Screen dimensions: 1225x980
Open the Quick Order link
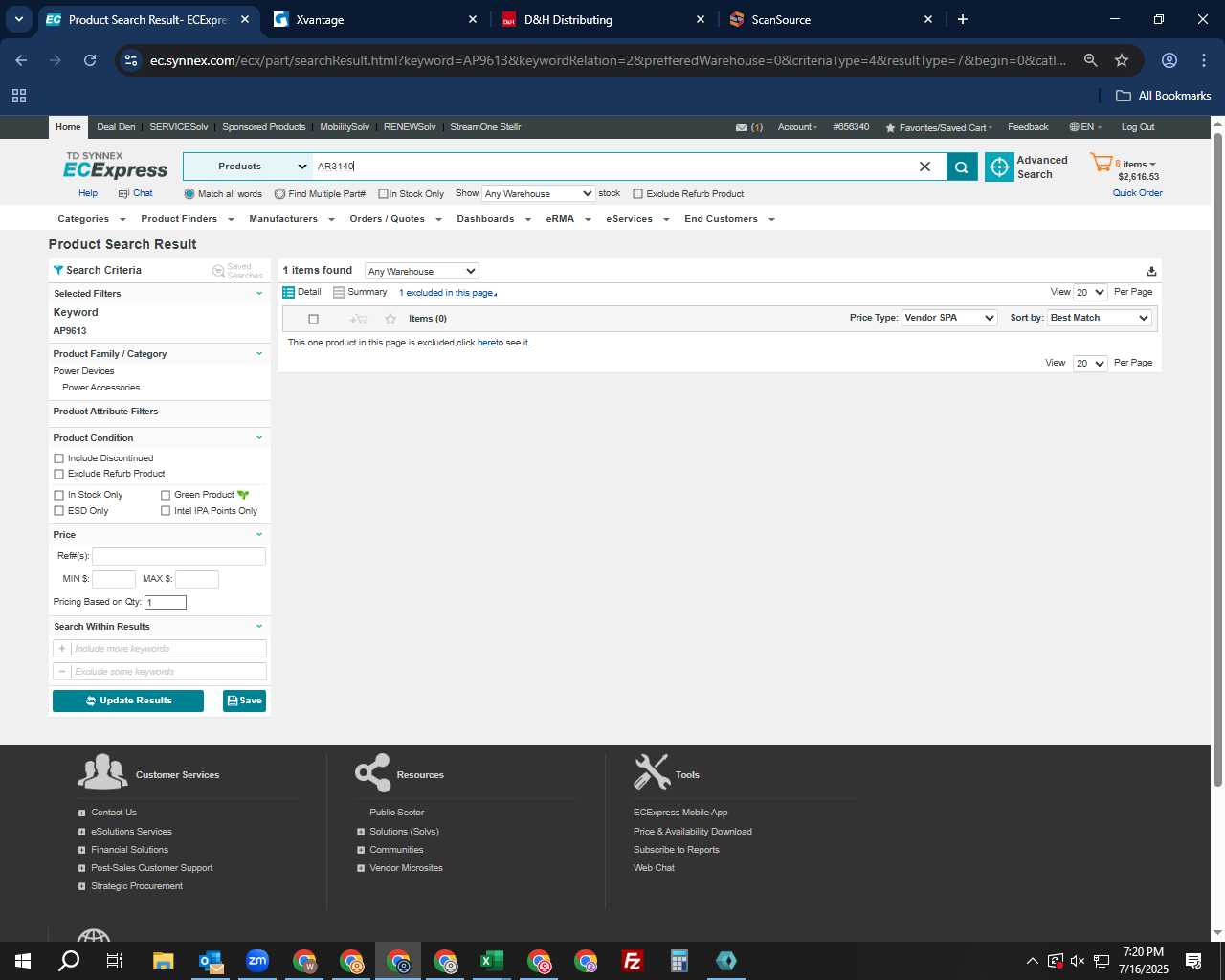point(1137,193)
